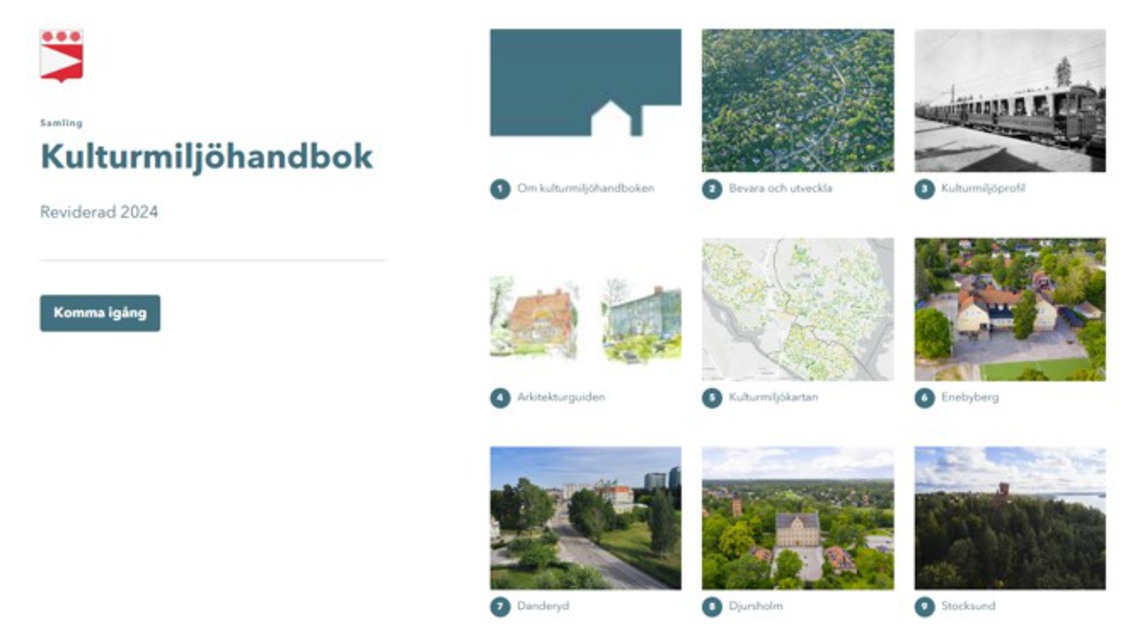Open the Stocksund forest tower thumbnail
The image size is (1140, 642).
(1010, 518)
